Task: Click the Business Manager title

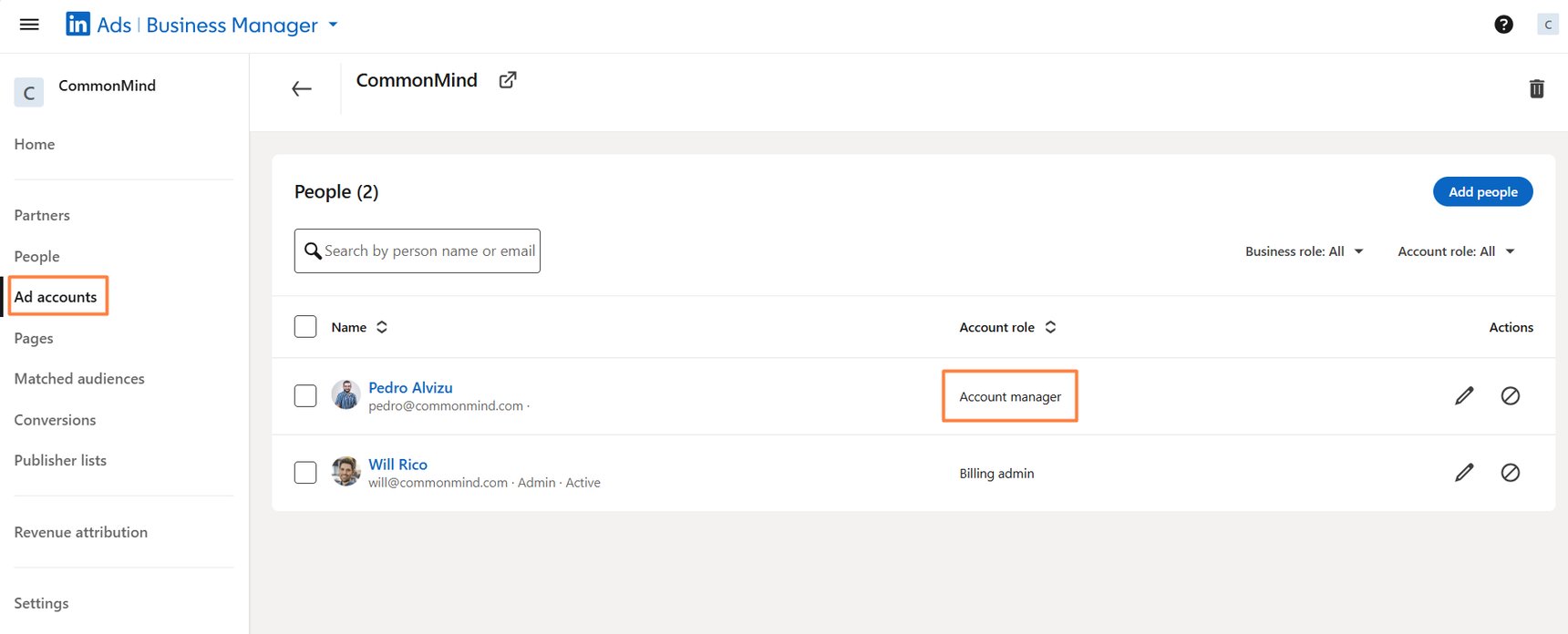Action: click(232, 25)
